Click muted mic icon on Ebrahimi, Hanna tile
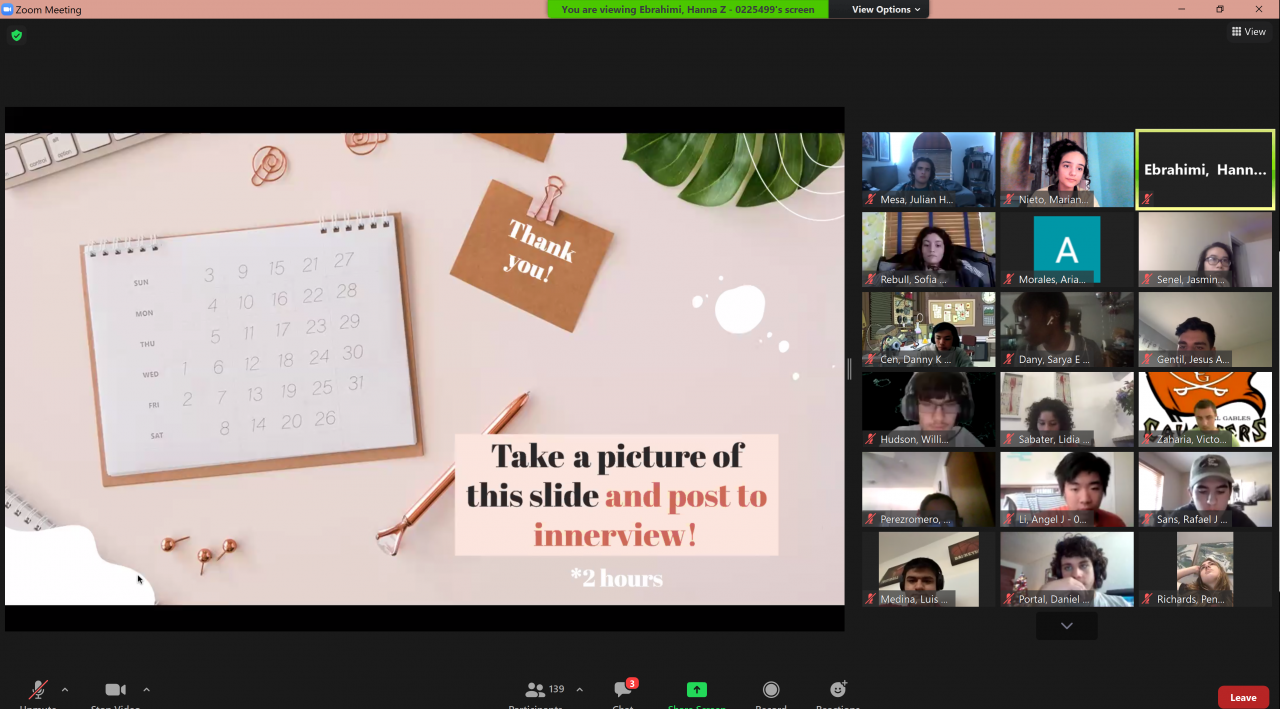The height and width of the screenshot is (709, 1280). point(1147,199)
